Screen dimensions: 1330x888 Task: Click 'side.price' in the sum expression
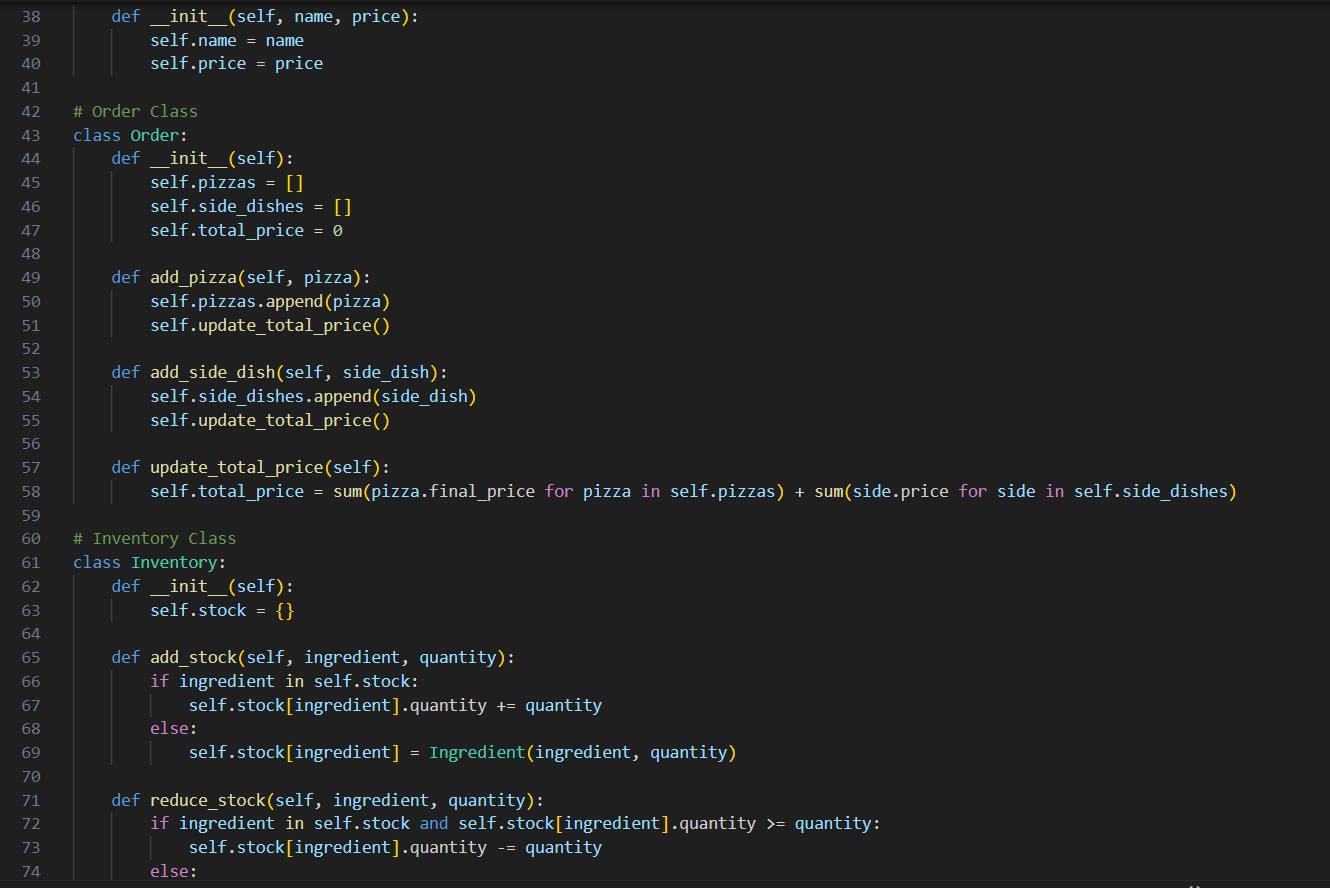[900, 491]
